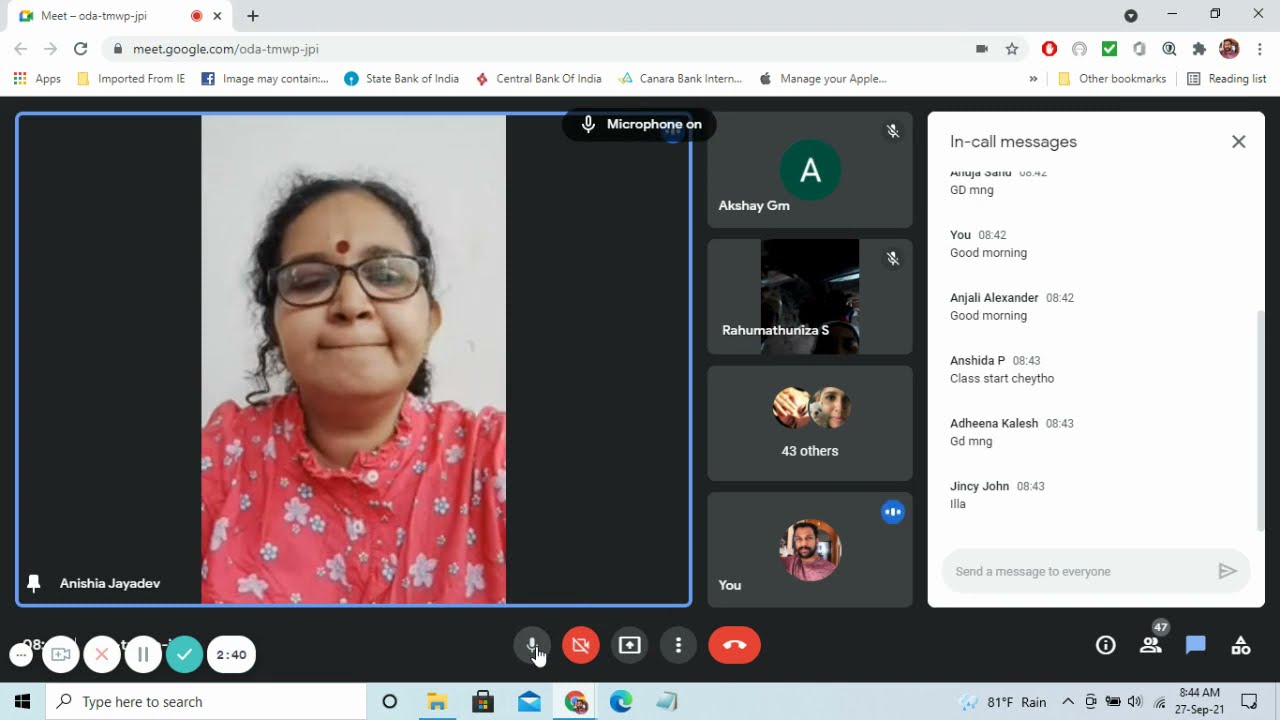Select your own 'You' video tile
This screenshot has width=1280, height=720.
[x=810, y=549]
